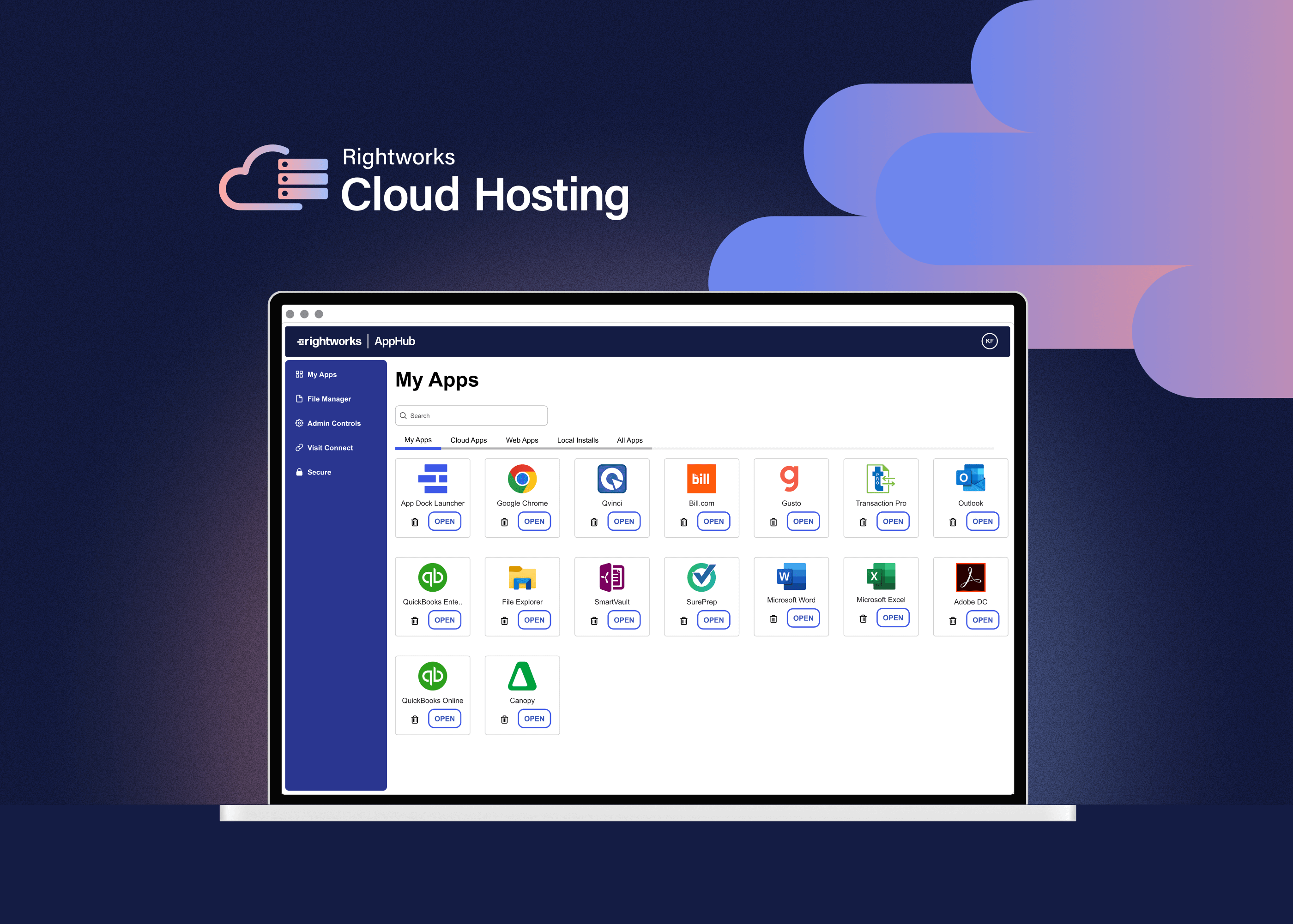Switch to the Local Installs tab

(x=578, y=440)
